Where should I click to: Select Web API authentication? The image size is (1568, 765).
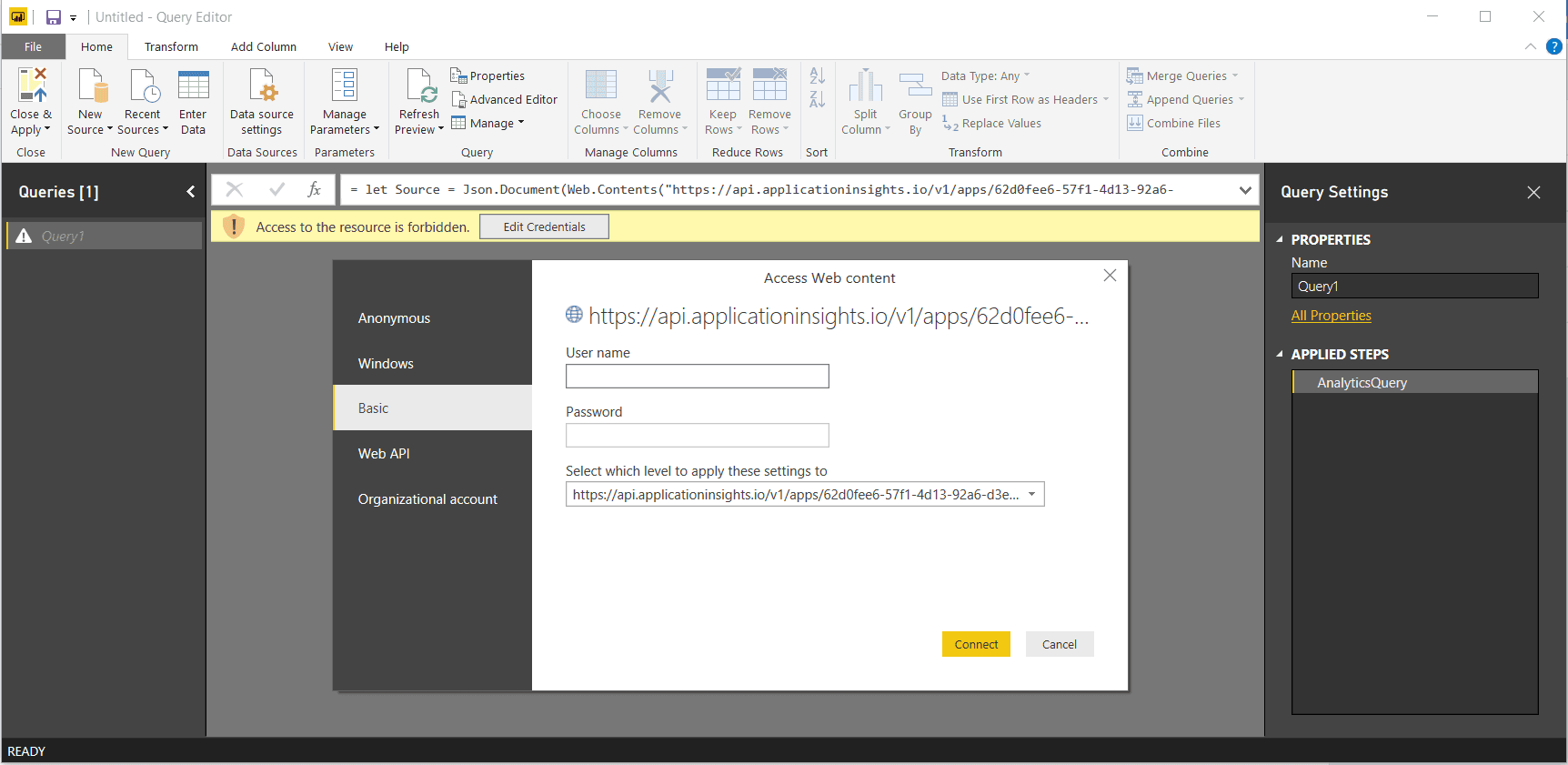pyautogui.click(x=433, y=453)
